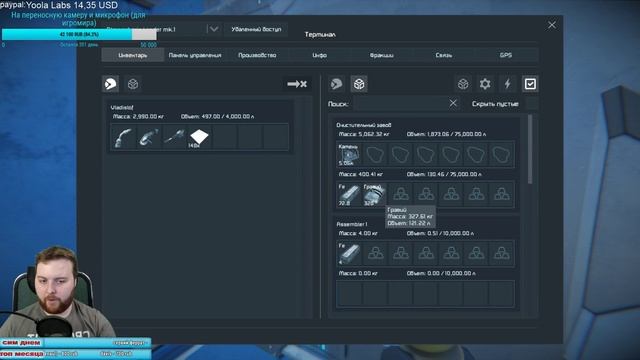Open the Инвентарь tab

coord(133,55)
